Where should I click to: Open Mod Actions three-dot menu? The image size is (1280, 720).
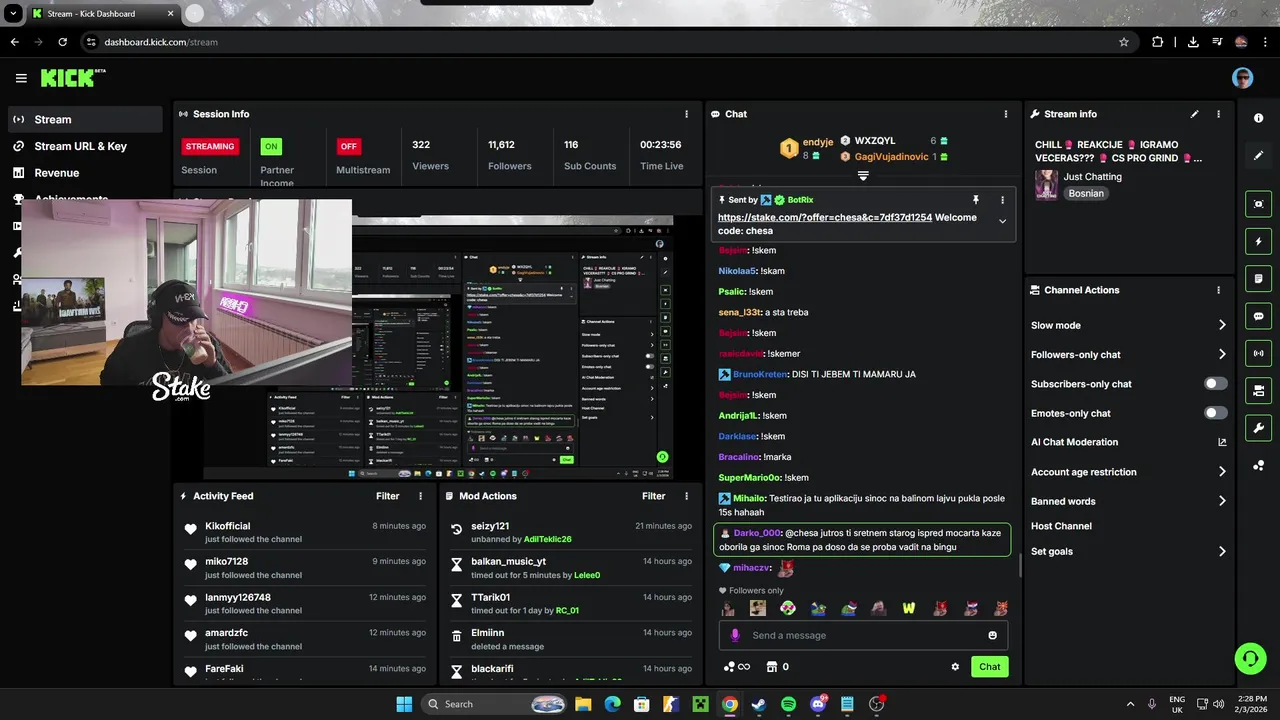(x=686, y=496)
